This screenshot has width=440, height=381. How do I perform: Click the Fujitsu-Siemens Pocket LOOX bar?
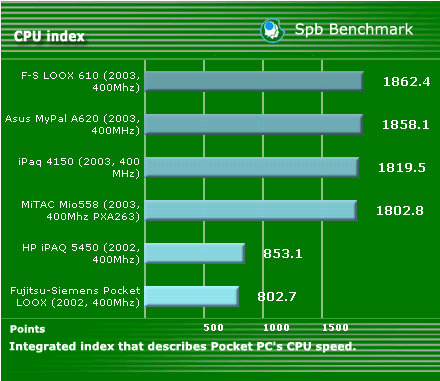point(192,296)
